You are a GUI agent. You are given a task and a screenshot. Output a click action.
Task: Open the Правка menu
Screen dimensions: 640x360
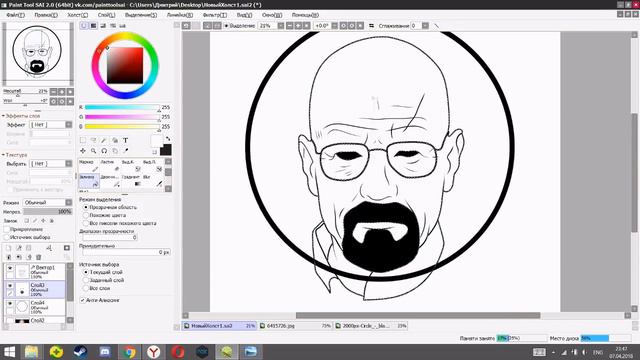46,15
